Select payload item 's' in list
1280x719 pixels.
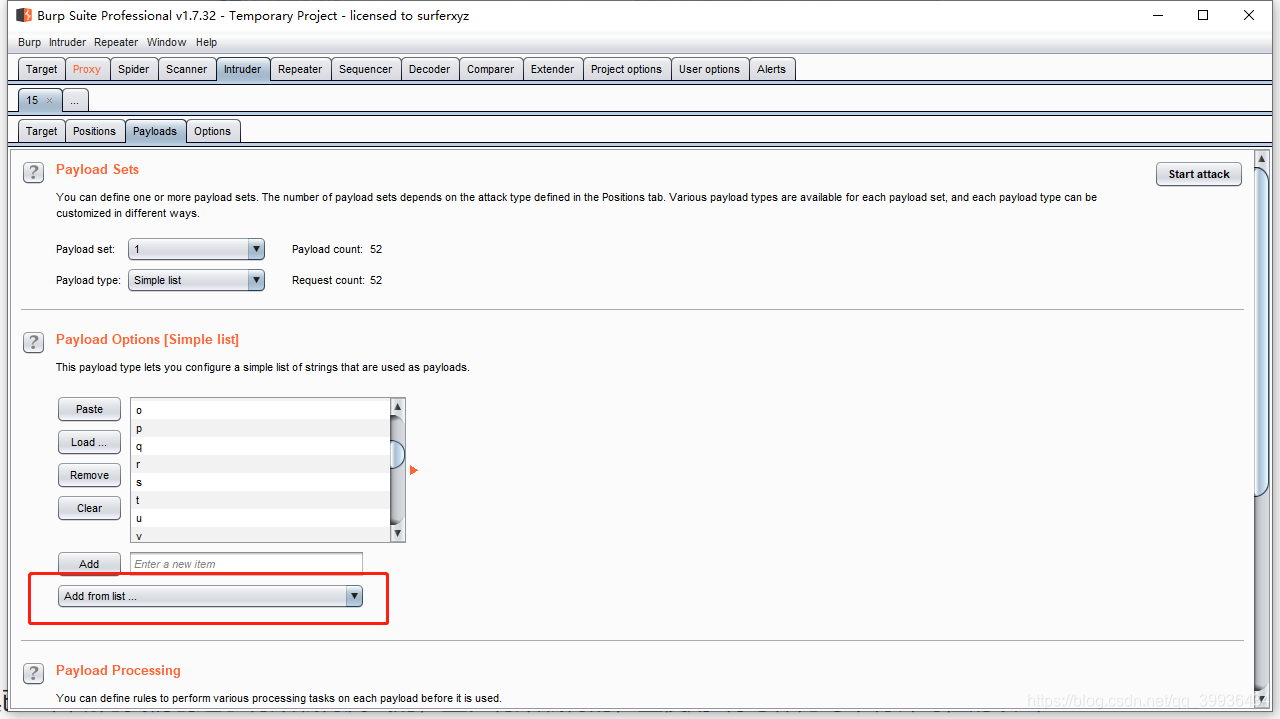coord(260,482)
